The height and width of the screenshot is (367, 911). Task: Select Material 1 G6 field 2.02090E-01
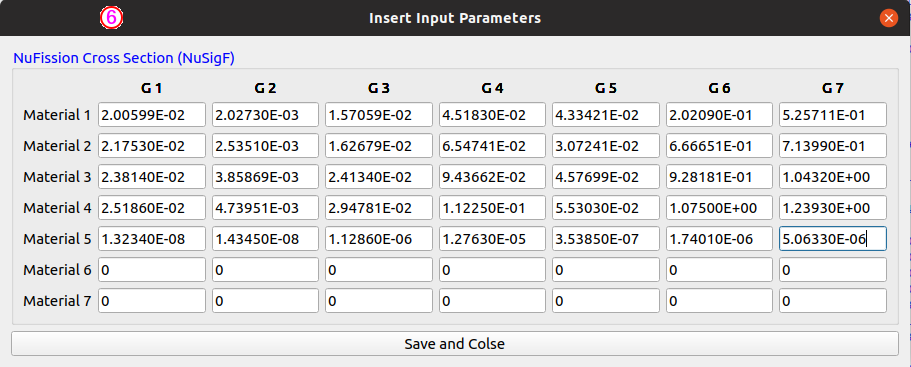[719, 115]
